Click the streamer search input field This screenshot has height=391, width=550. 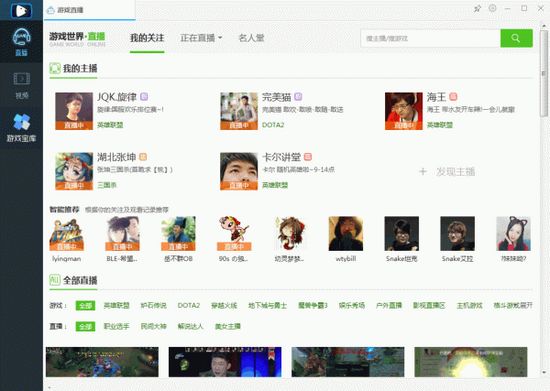pos(430,39)
